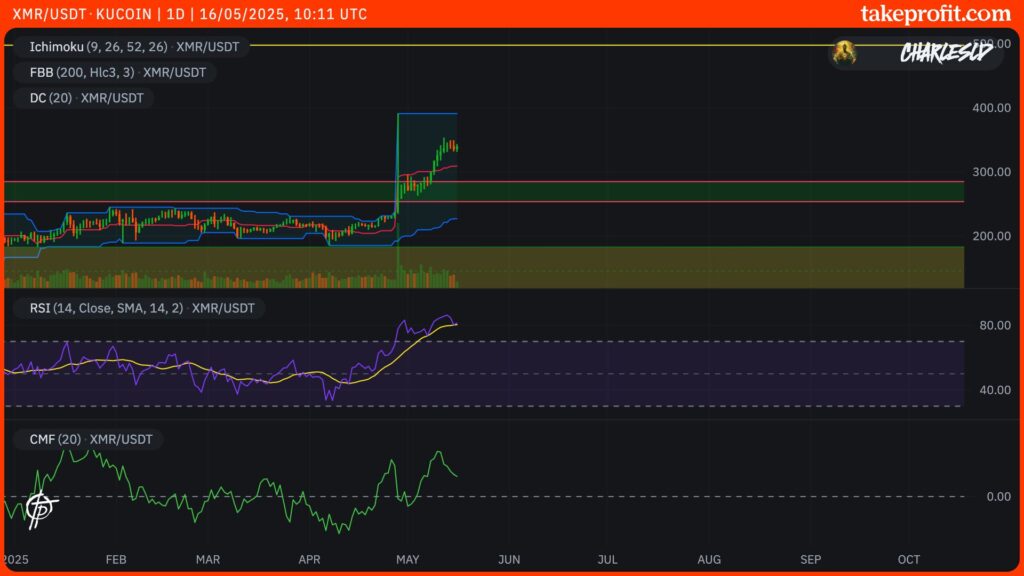The height and width of the screenshot is (576, 1024).
Task: Select FEB on the time axis
Action: (x=116, y=560)
